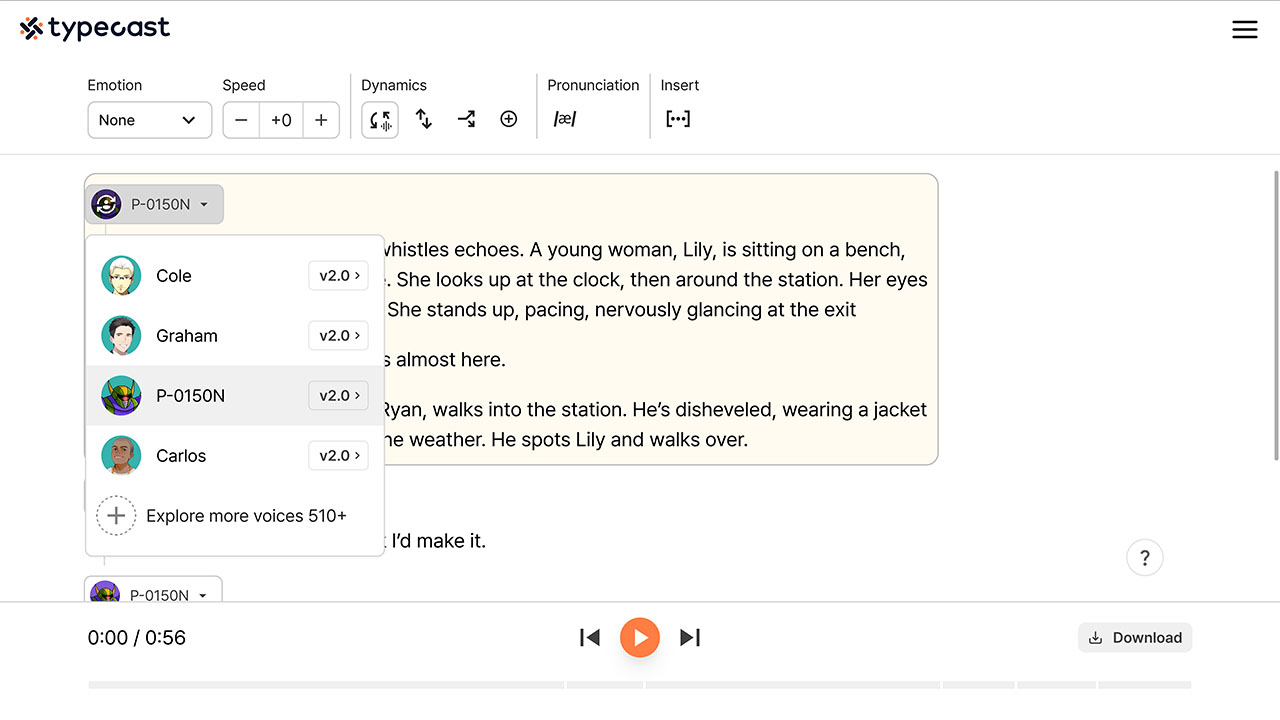Open the hamburger menu
The image size is (1280, 720).
click(1244, 29)
